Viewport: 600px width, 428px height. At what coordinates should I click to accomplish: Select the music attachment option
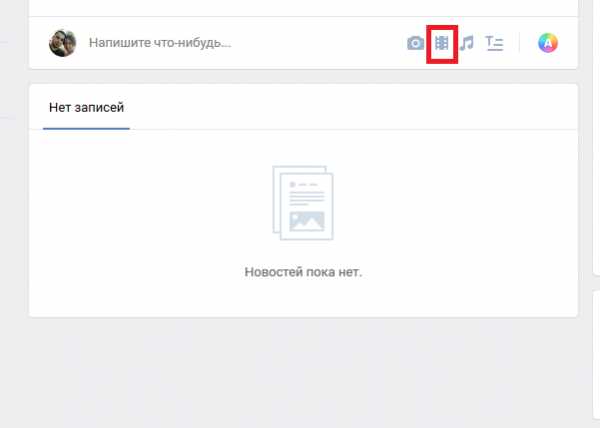(x=466, y=43)
